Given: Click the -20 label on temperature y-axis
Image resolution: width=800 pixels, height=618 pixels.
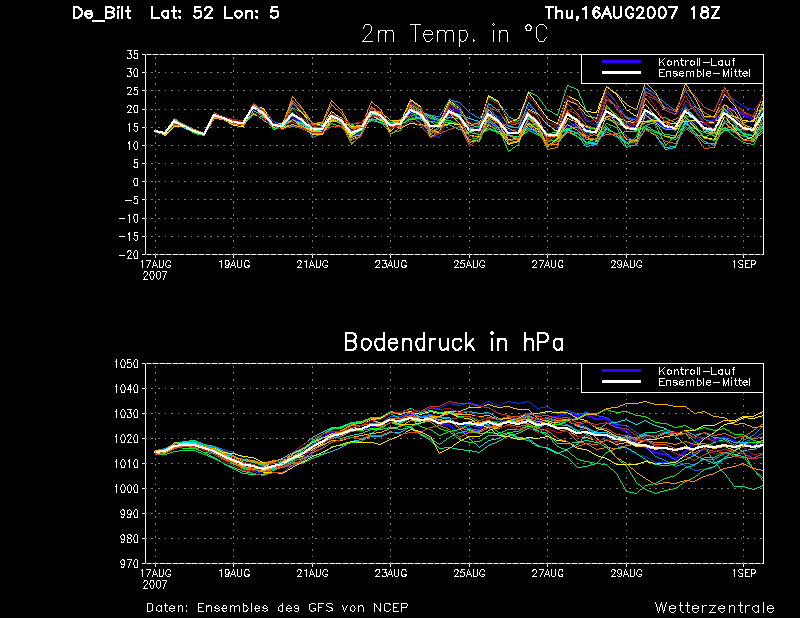Looking at the screenshot, I should 129,255.
